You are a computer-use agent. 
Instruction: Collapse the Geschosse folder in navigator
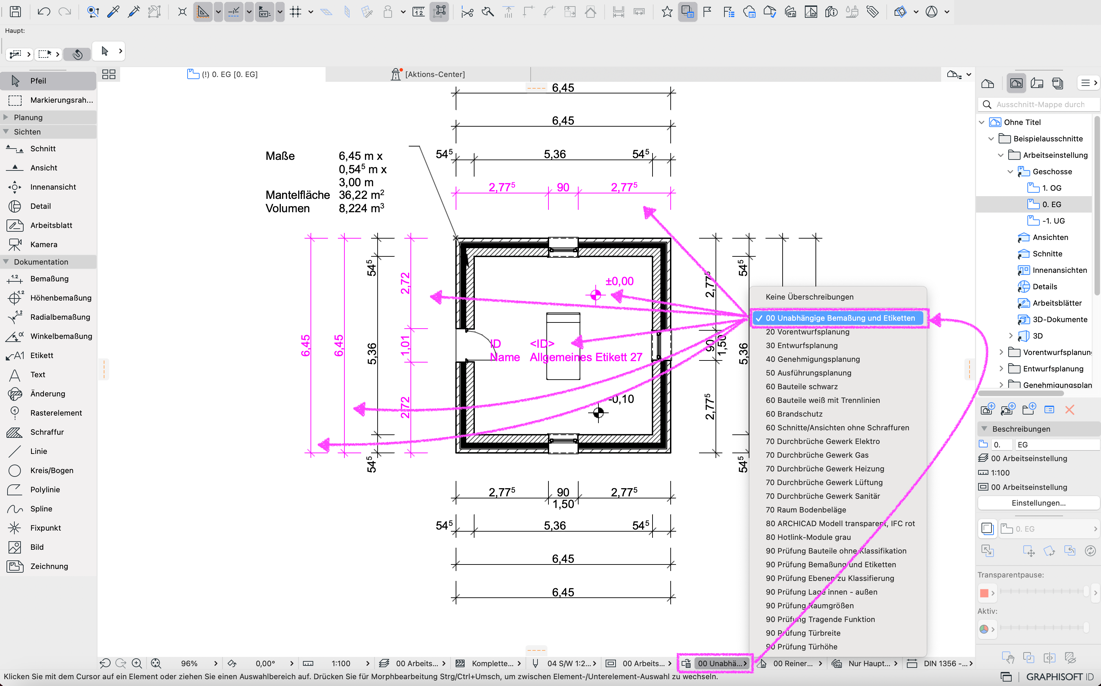1010,171
